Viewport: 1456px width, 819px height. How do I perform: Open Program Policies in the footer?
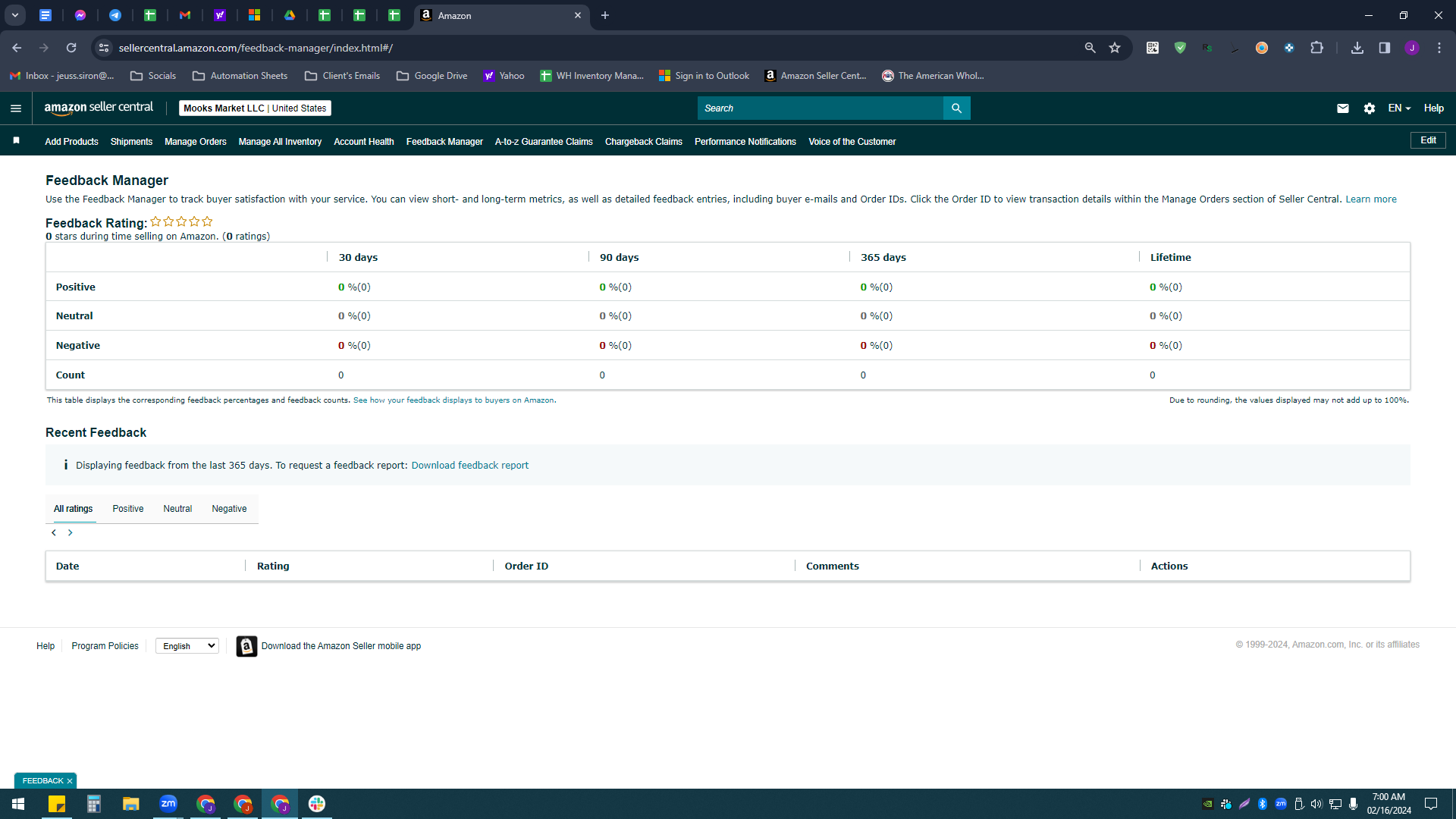(105, 646)
